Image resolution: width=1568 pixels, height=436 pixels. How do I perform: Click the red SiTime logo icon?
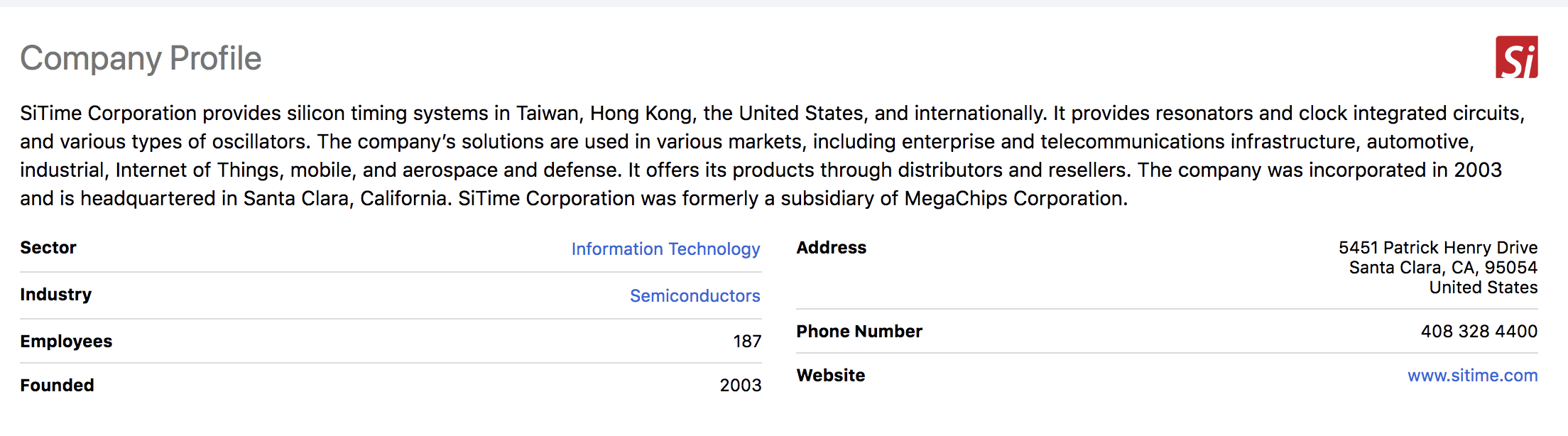(x=1516, y=58)
